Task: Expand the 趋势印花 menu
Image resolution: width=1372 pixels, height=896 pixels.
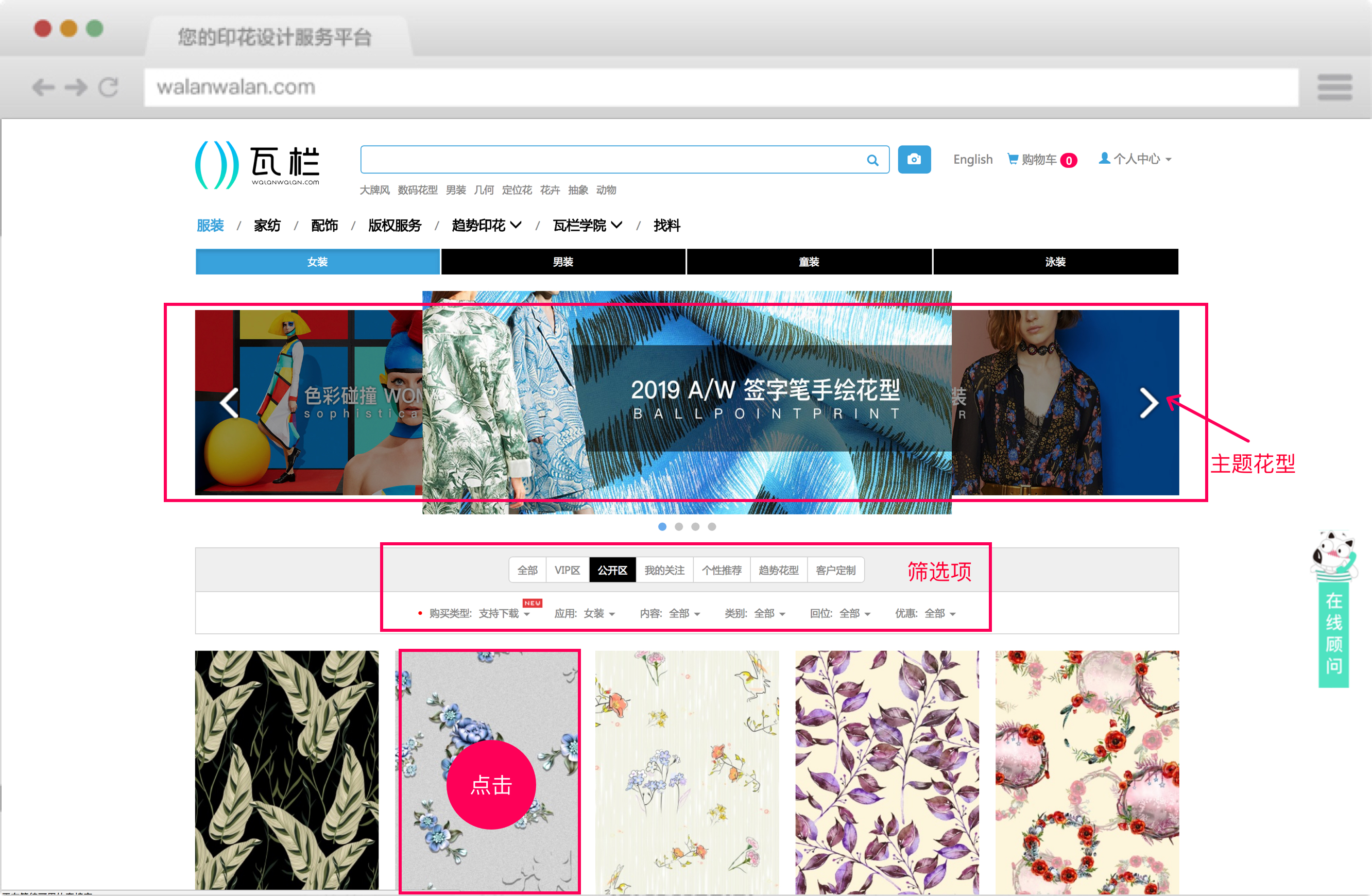Action: (x=486, y=226)
